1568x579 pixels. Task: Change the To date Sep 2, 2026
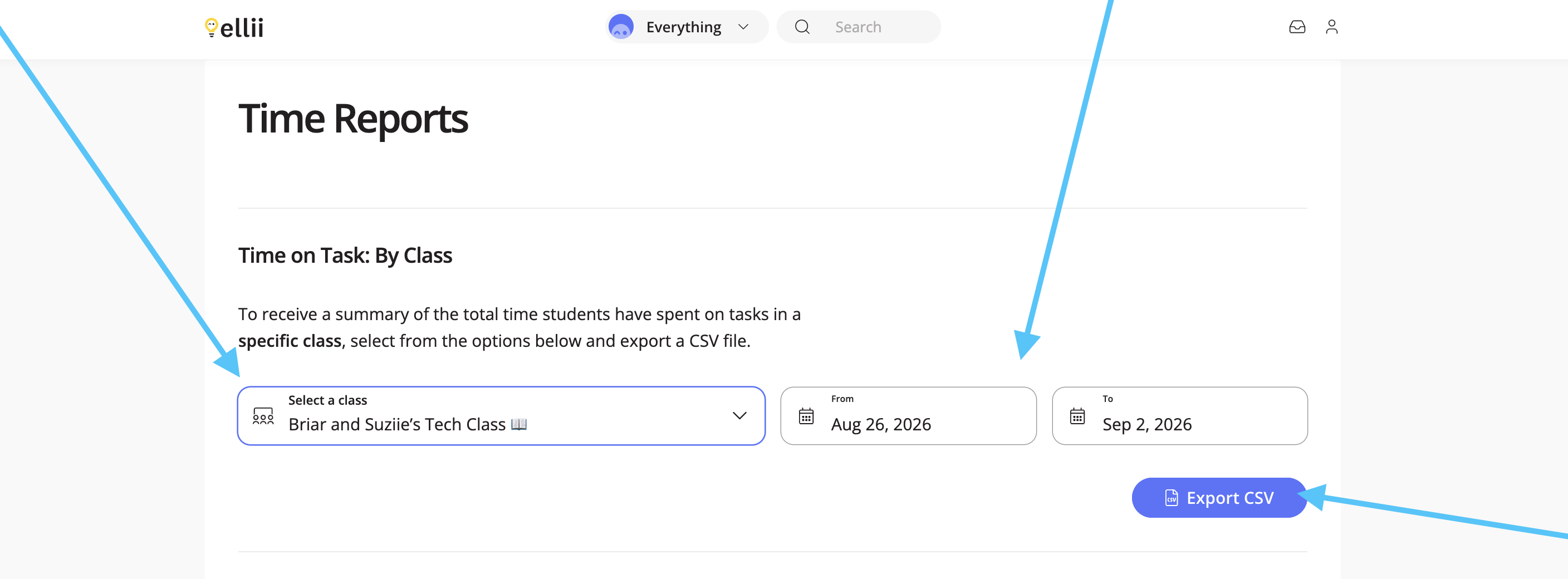(x=1180, y=416)
